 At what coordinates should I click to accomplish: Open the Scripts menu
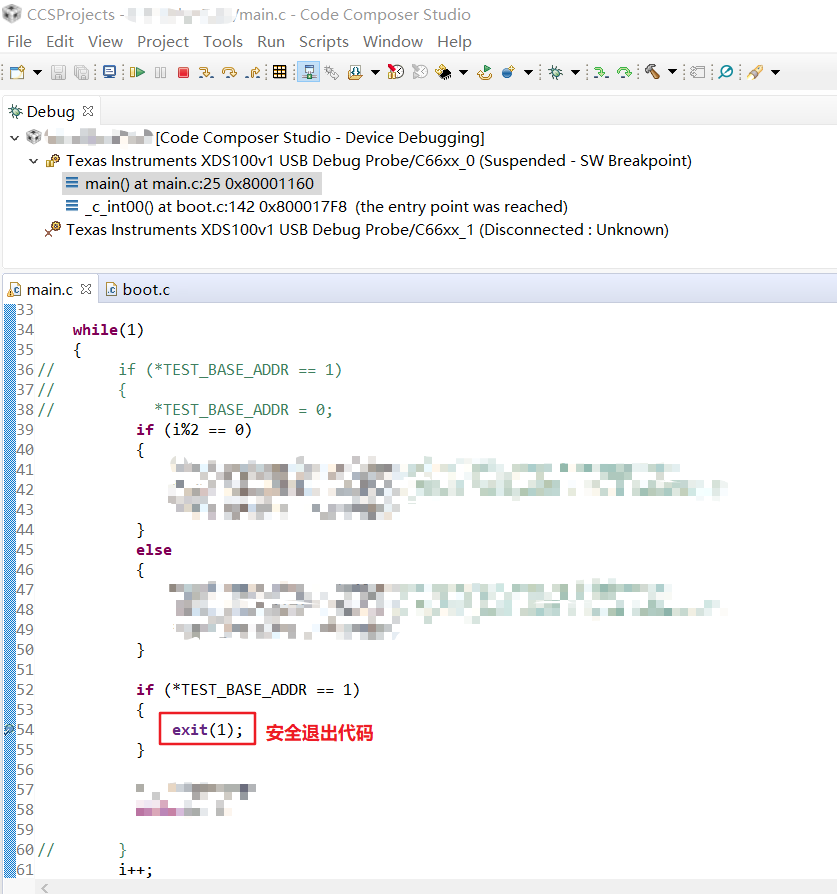pos(323,42)
